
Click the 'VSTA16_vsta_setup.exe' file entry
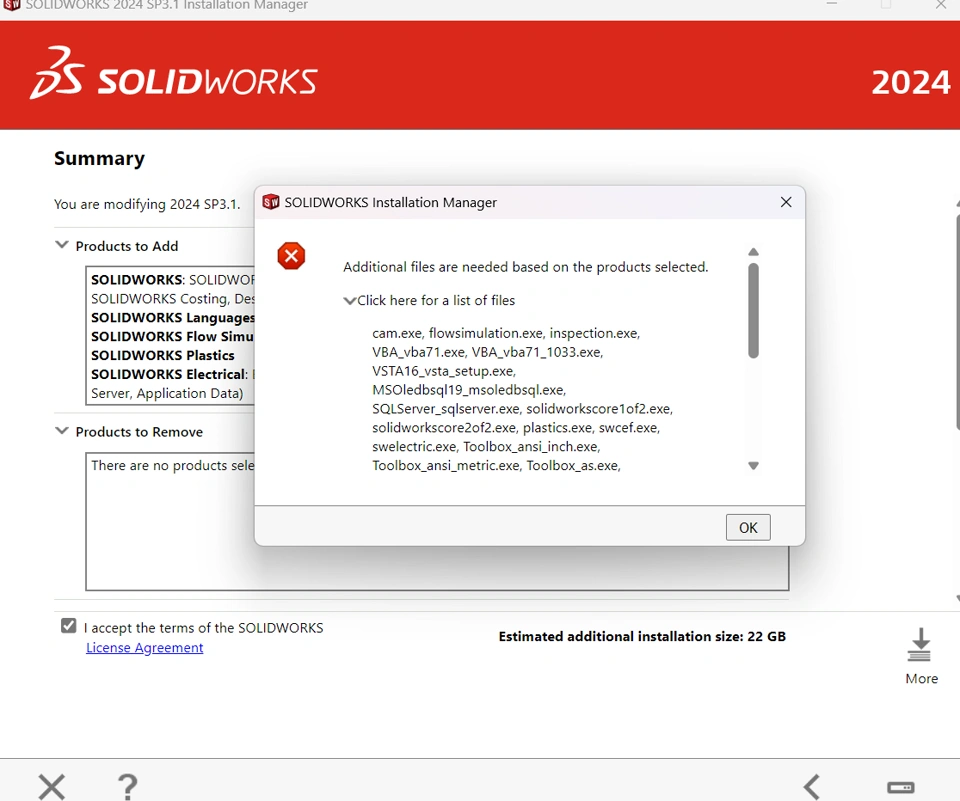click(x=444, y=371)
